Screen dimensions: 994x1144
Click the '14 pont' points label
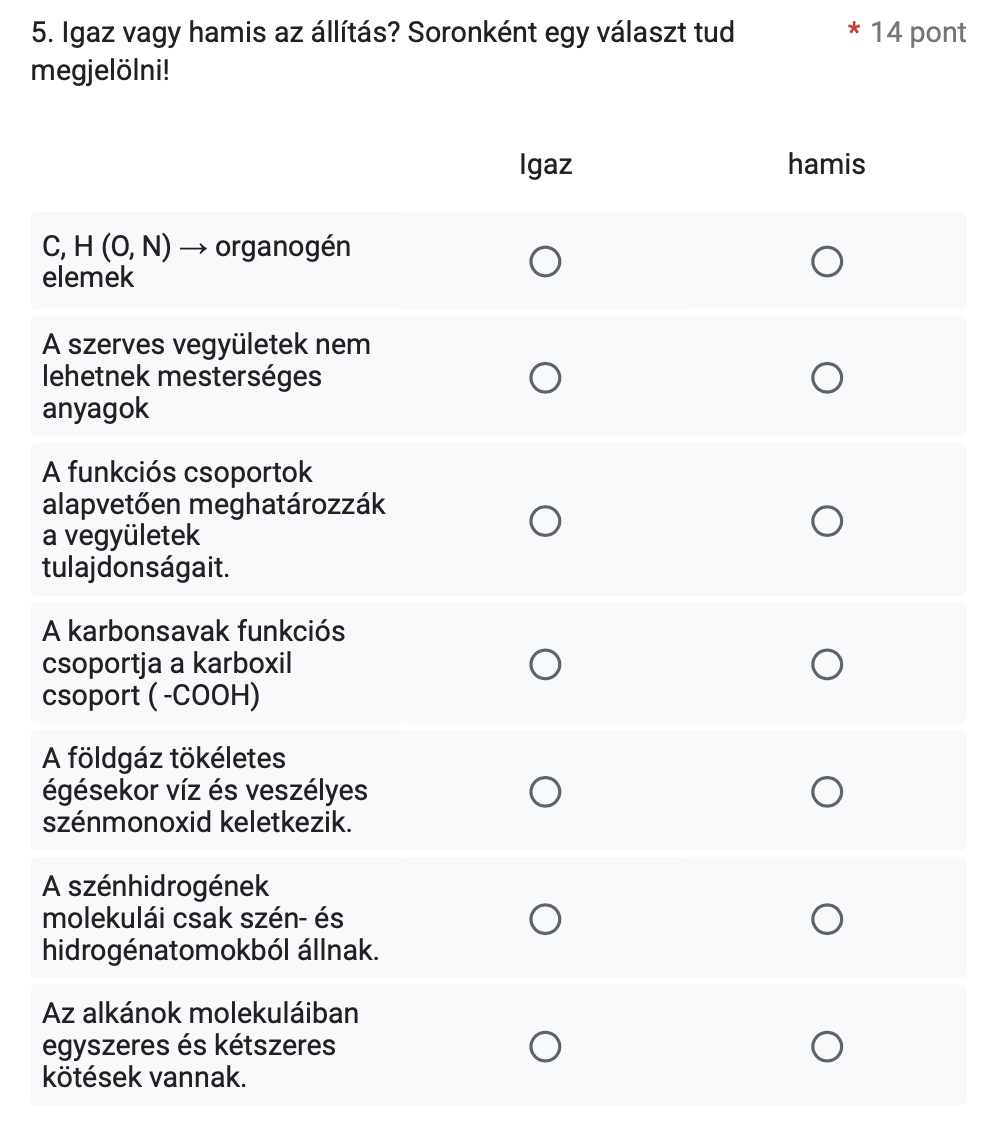(x=918, y=33)
